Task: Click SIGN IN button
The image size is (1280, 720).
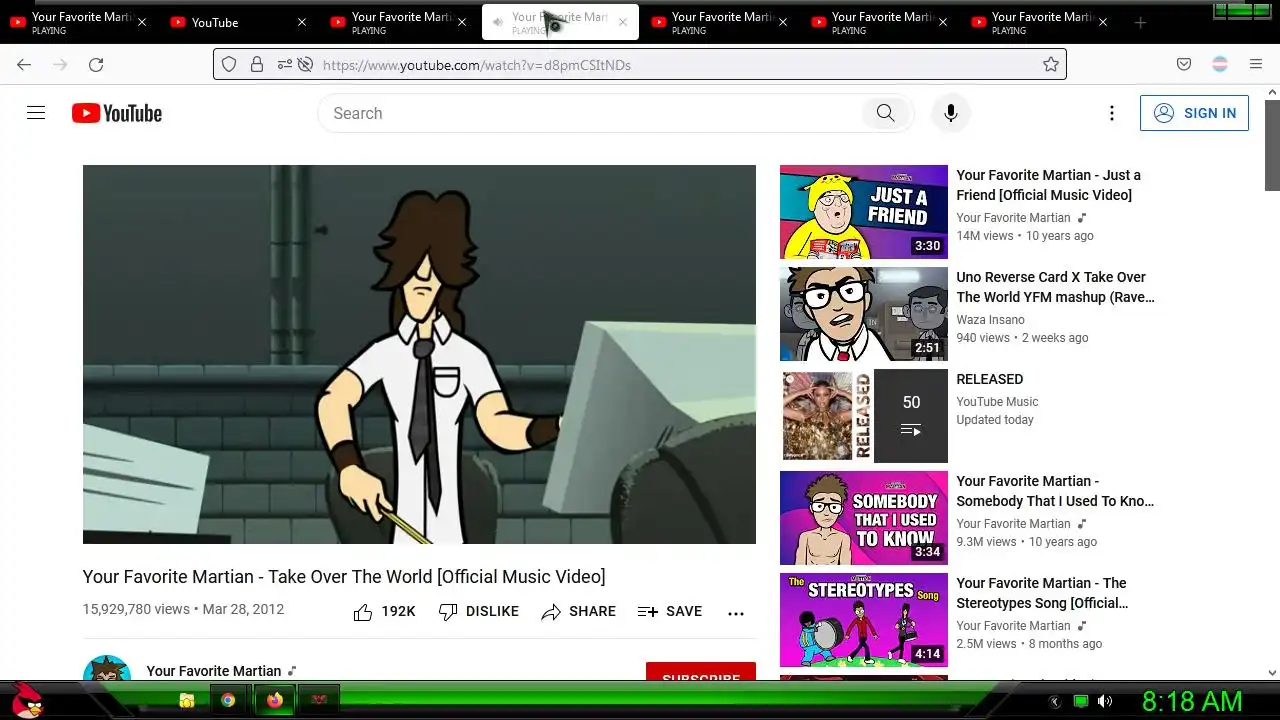Action: (1194, 113)
